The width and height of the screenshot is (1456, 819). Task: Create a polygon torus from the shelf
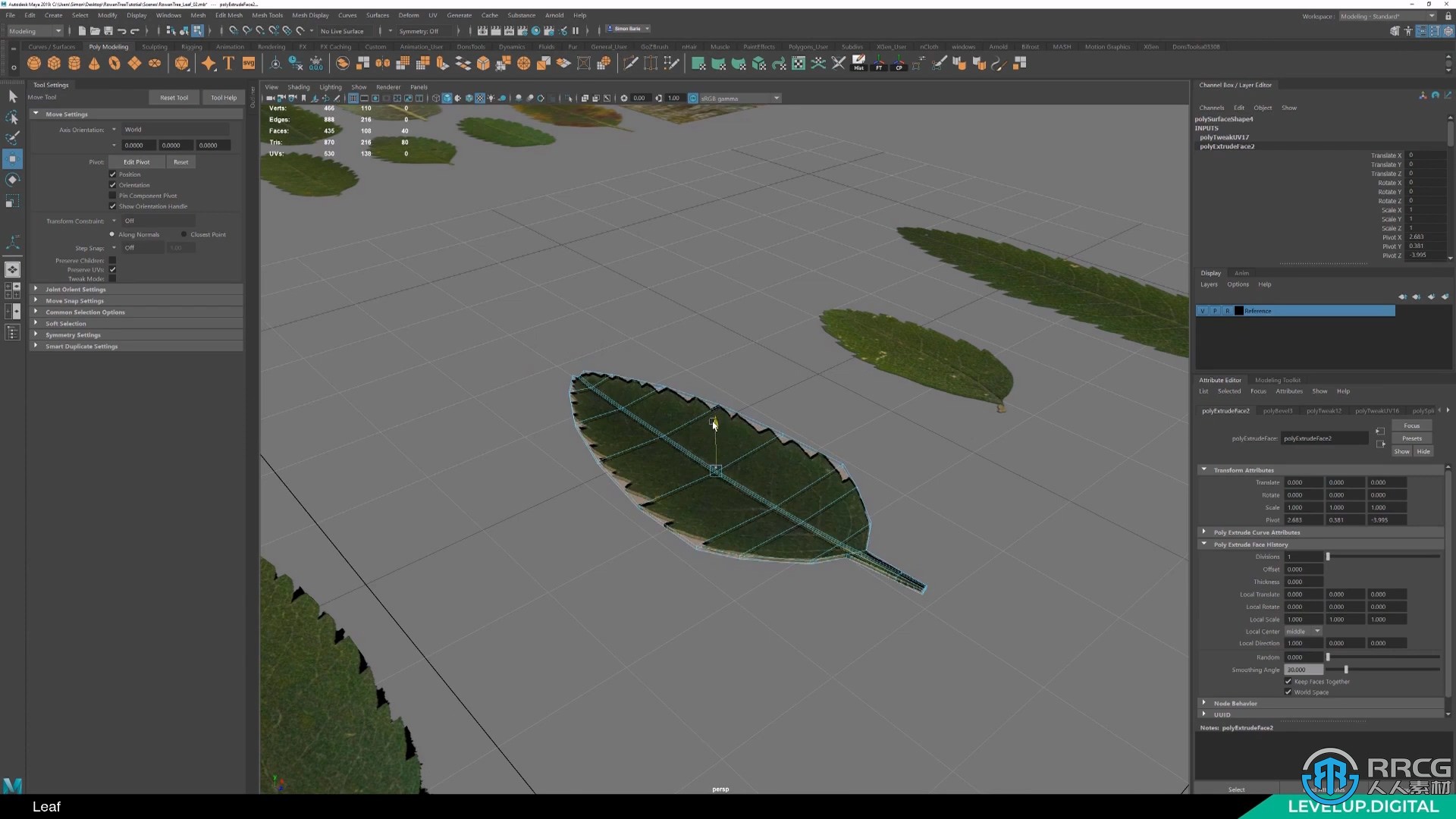[115, 64]
